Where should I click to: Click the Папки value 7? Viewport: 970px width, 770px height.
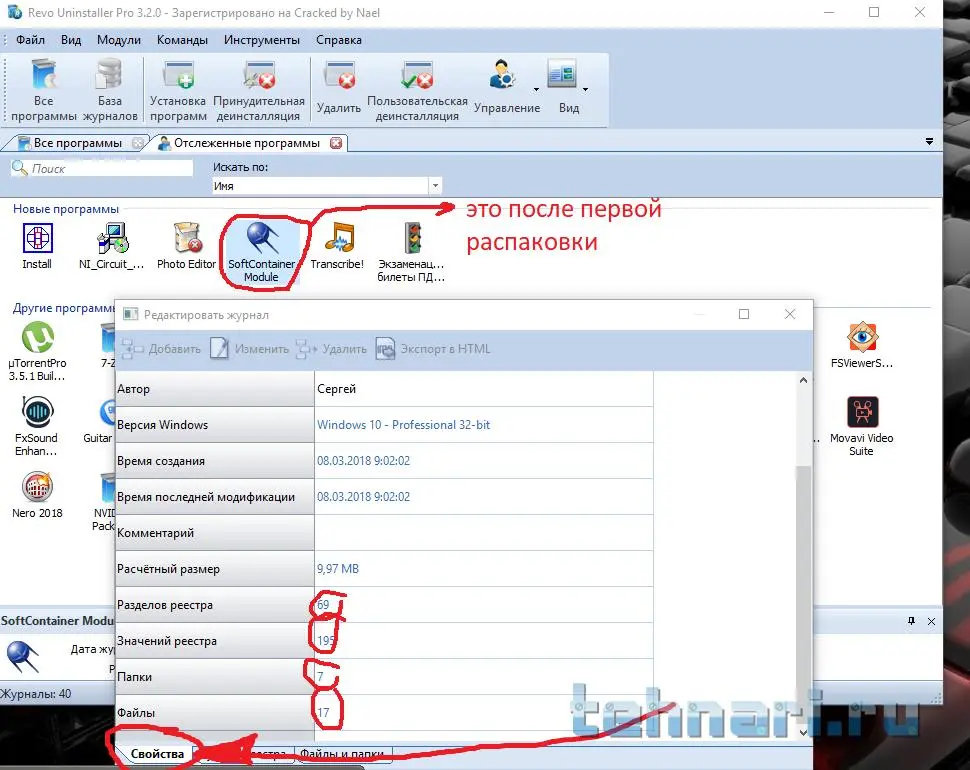tap(320, 677)
